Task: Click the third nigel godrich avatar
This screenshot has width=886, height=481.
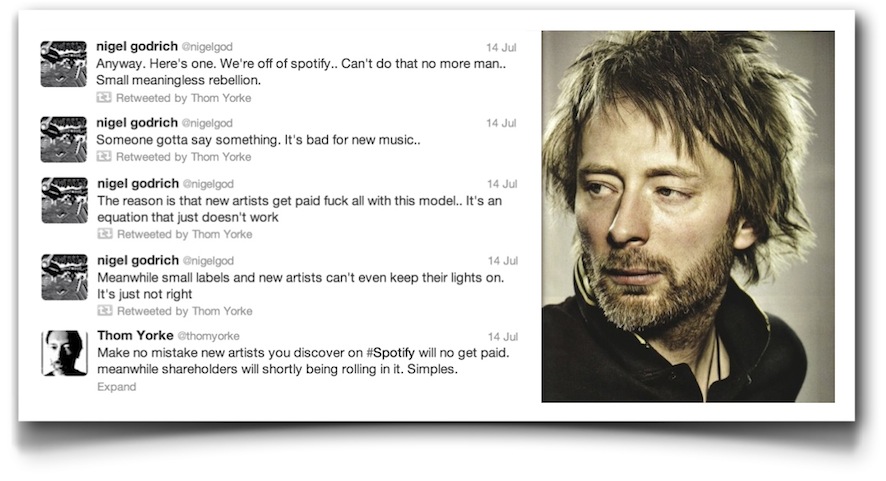Action: pos(64,201)
